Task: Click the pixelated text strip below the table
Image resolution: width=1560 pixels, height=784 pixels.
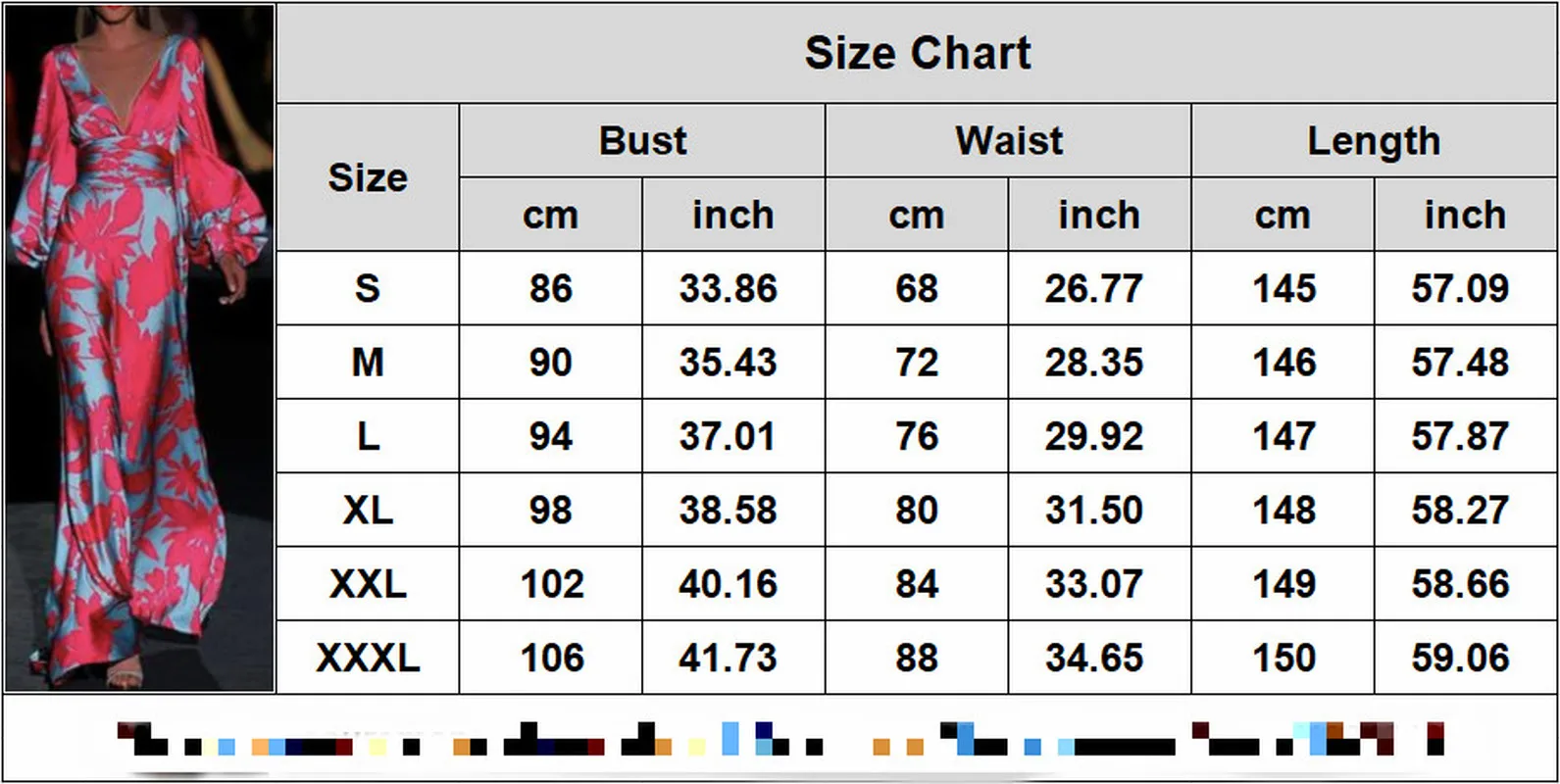Action: click(780, 739)
